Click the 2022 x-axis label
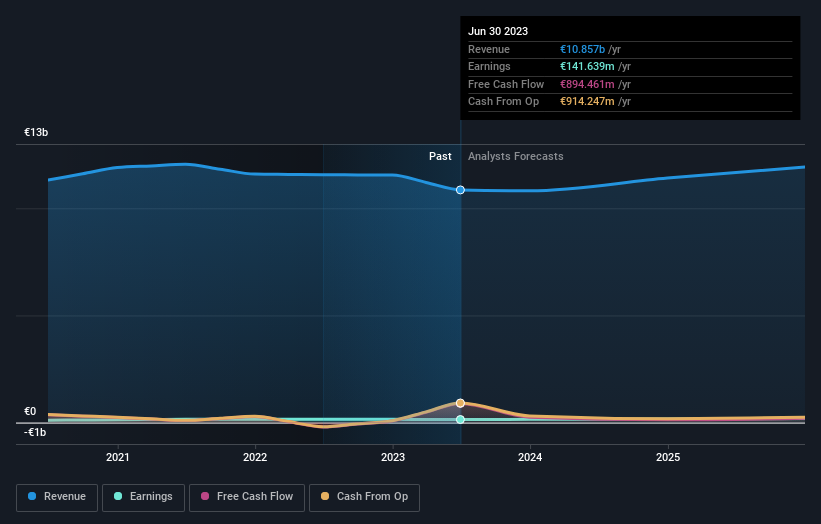Image resolution: width=821 pixels, height=524 pixels. [x=255, y=458]
